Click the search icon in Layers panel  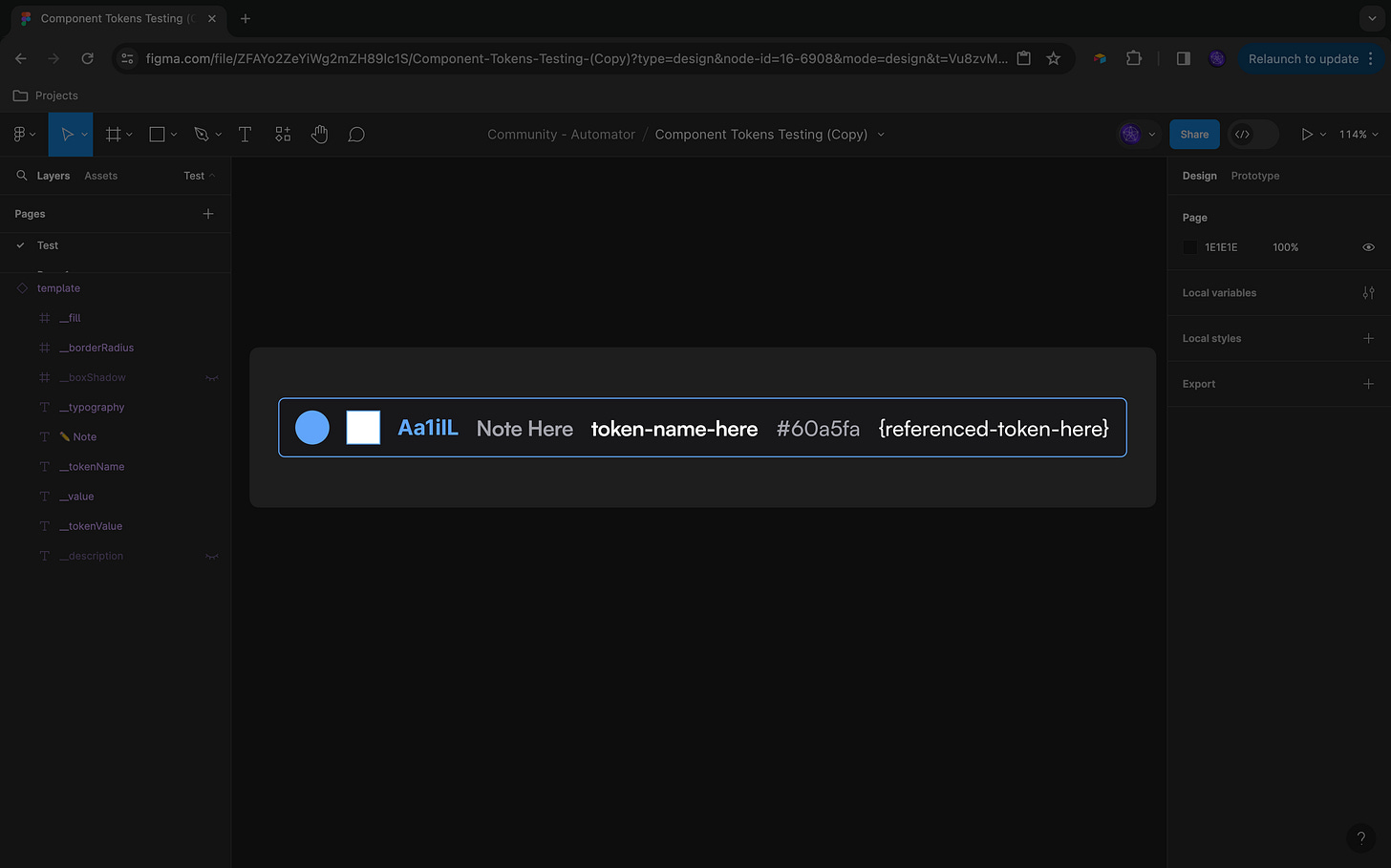pos(22,176)
